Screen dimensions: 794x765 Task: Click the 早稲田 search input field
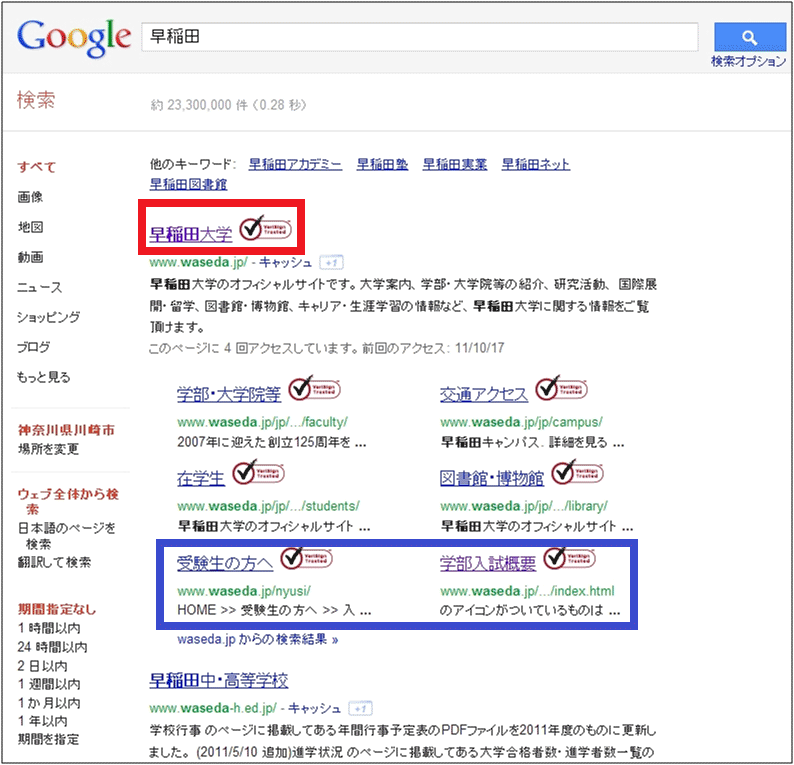(420, 37)
